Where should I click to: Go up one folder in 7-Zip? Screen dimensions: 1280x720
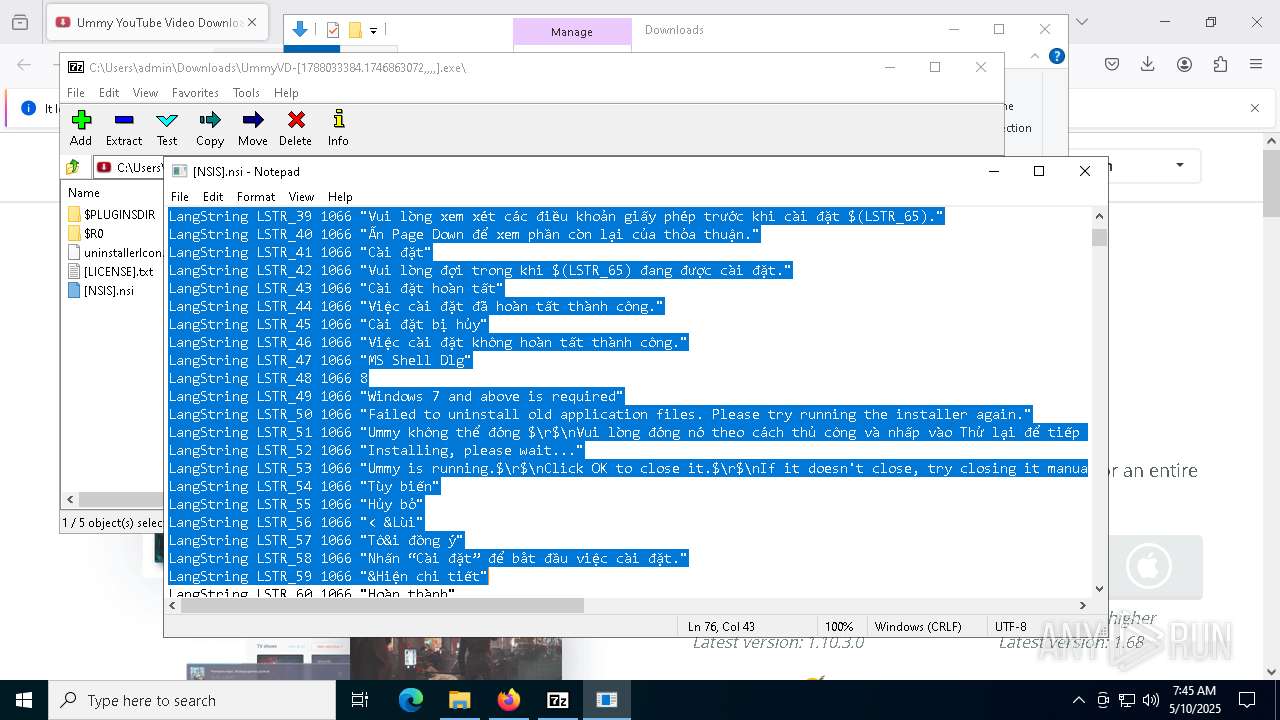point(73,167)
